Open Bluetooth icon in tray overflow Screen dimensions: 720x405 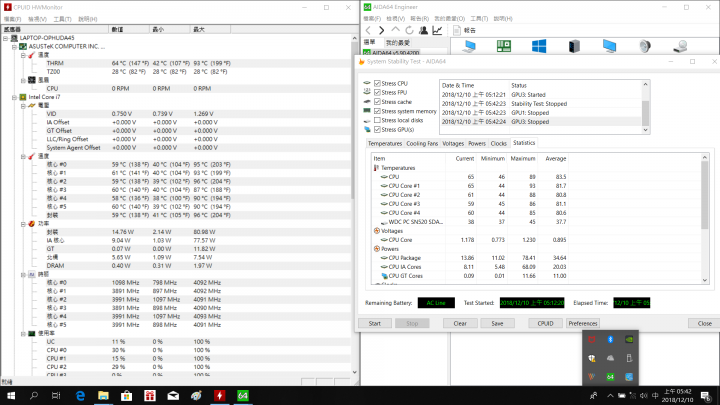tap(610, 340)
